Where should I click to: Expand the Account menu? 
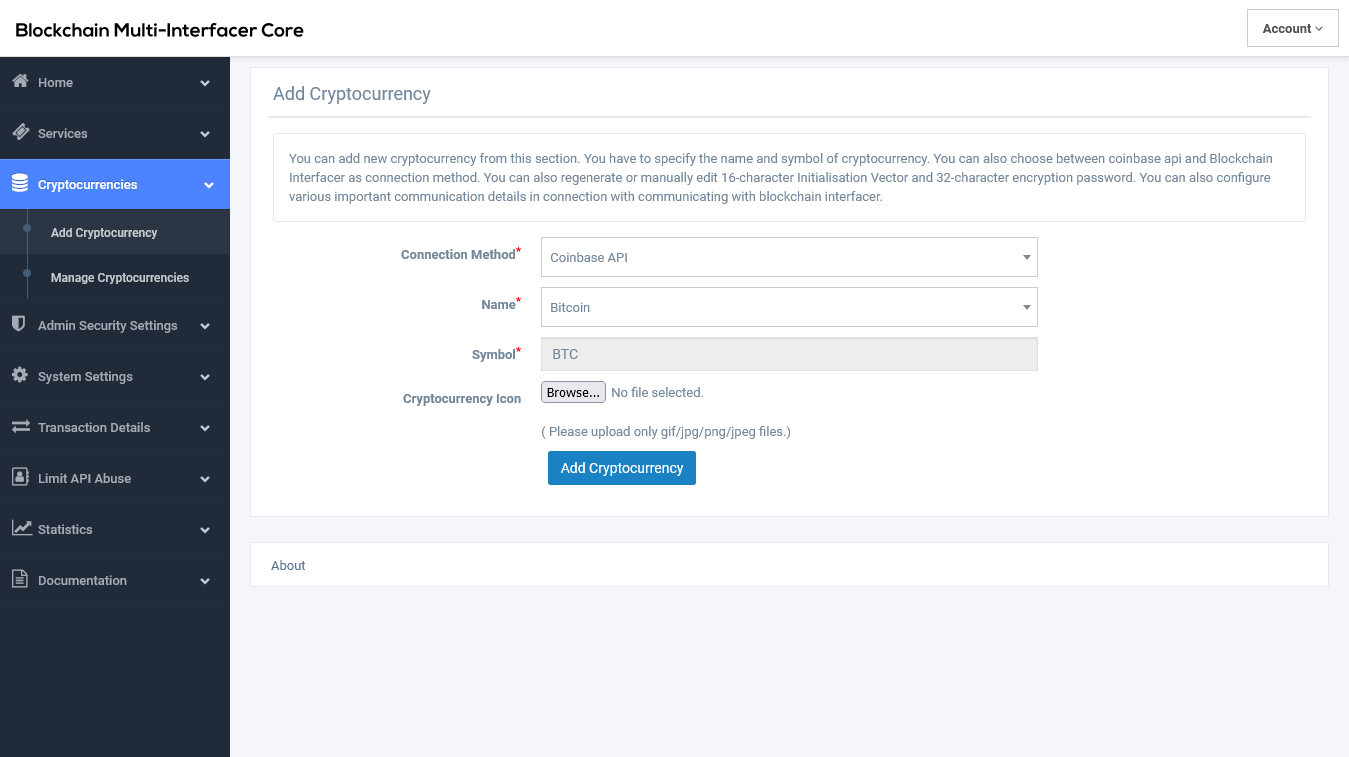[x=1292, y=28]
